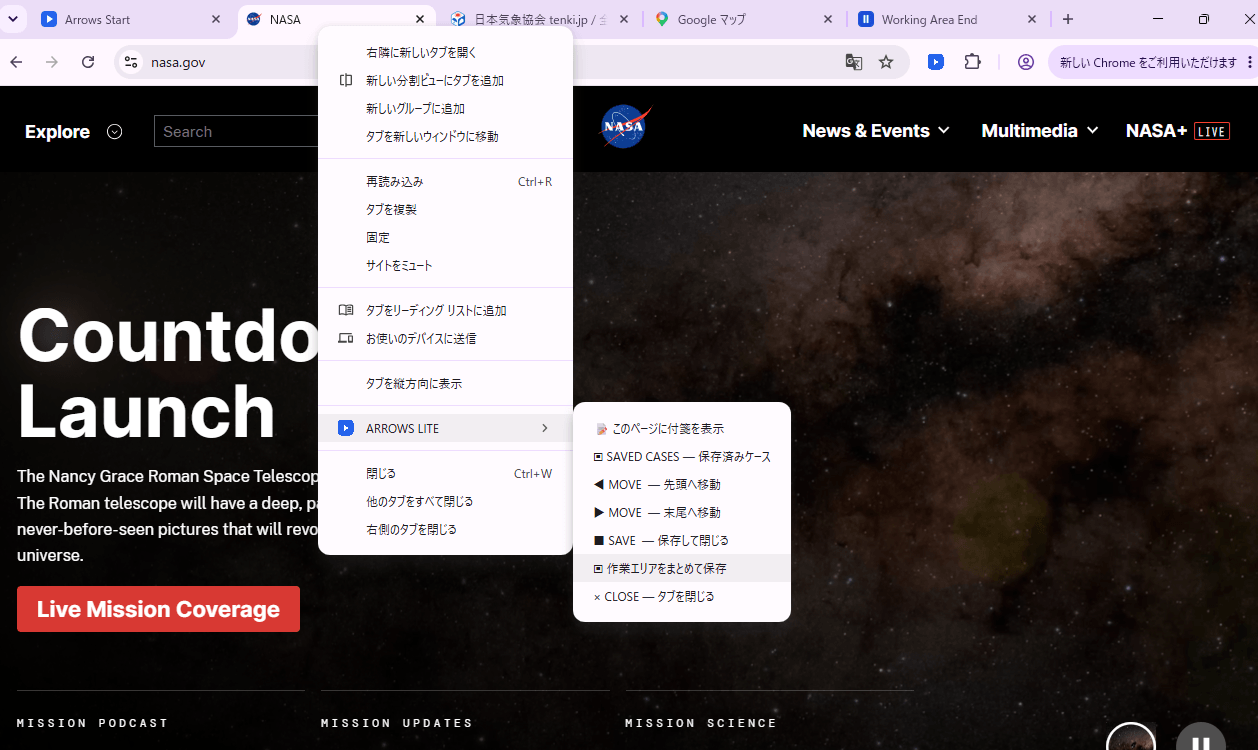This screenshot has width=1258, height=750.
Task: Select SAVE — 保存して閉じる
Action: click(682, 540)
